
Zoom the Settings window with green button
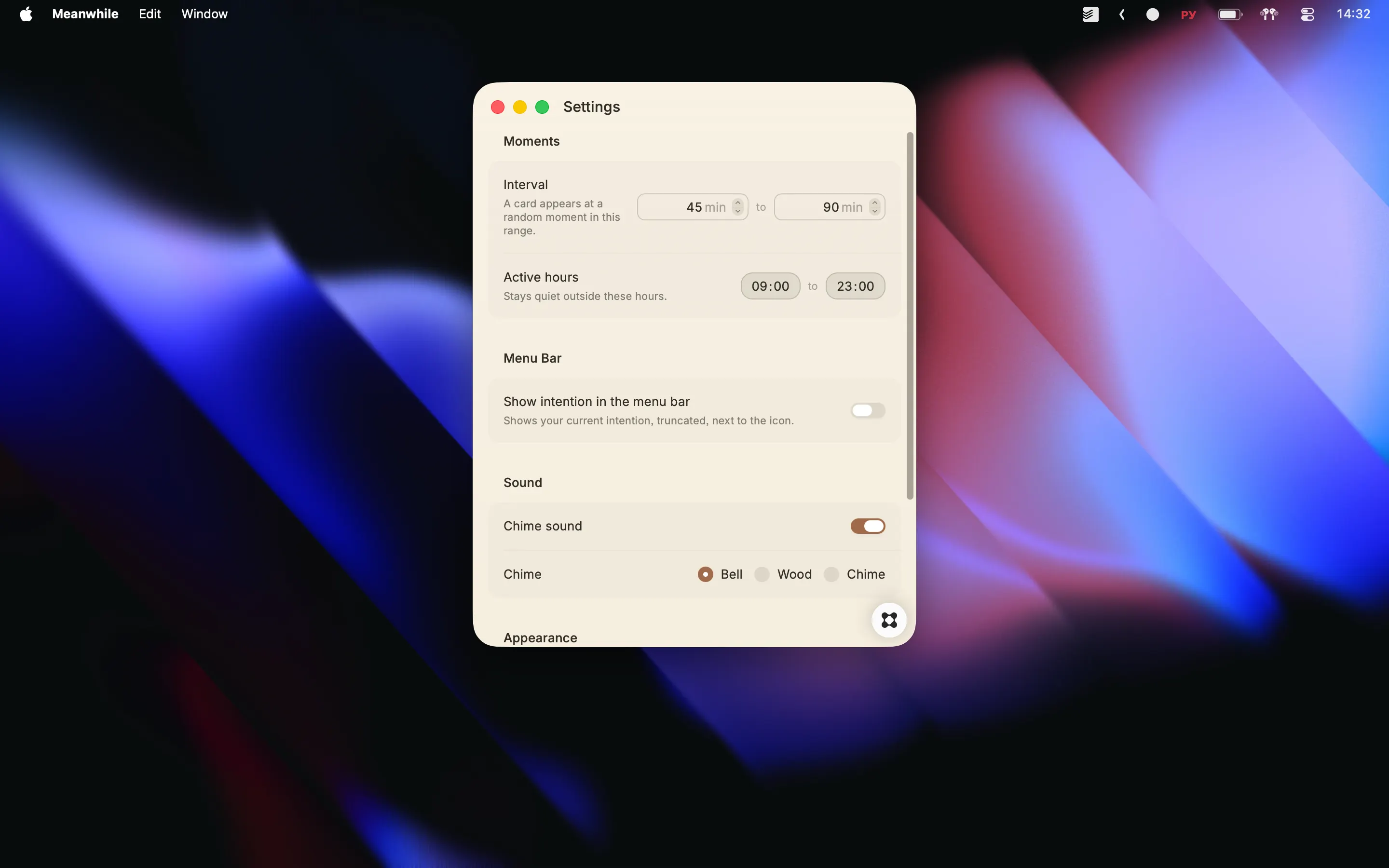click(x=542, y=108)
